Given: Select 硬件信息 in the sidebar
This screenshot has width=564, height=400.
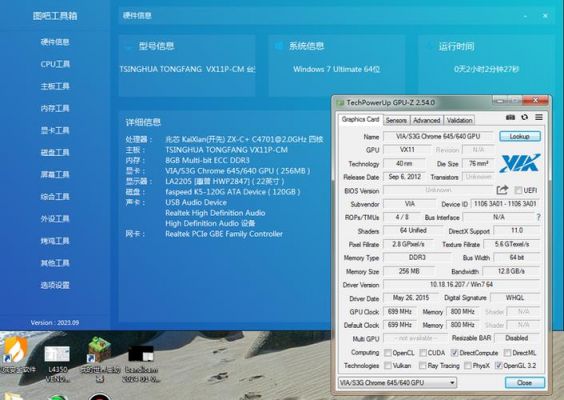Looking at the screenshot, I should [x=55, y=42].
